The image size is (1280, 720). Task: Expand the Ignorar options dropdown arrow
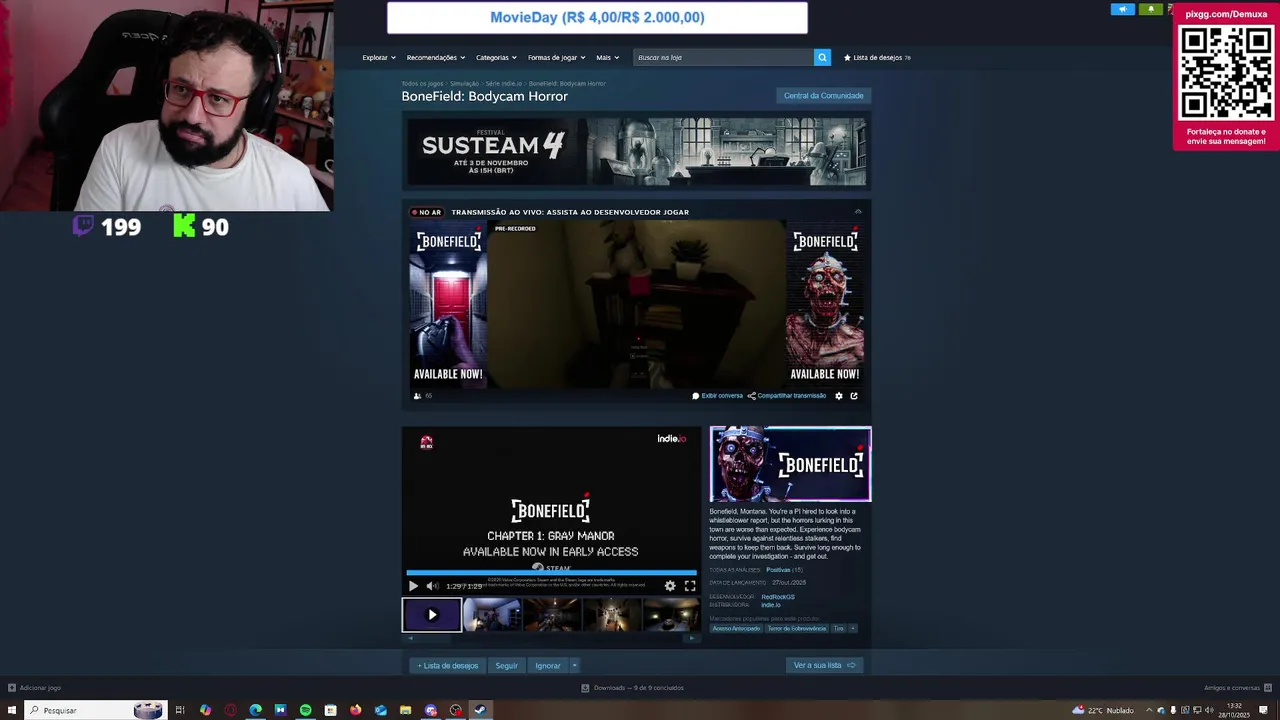click(x=574, y=666)
